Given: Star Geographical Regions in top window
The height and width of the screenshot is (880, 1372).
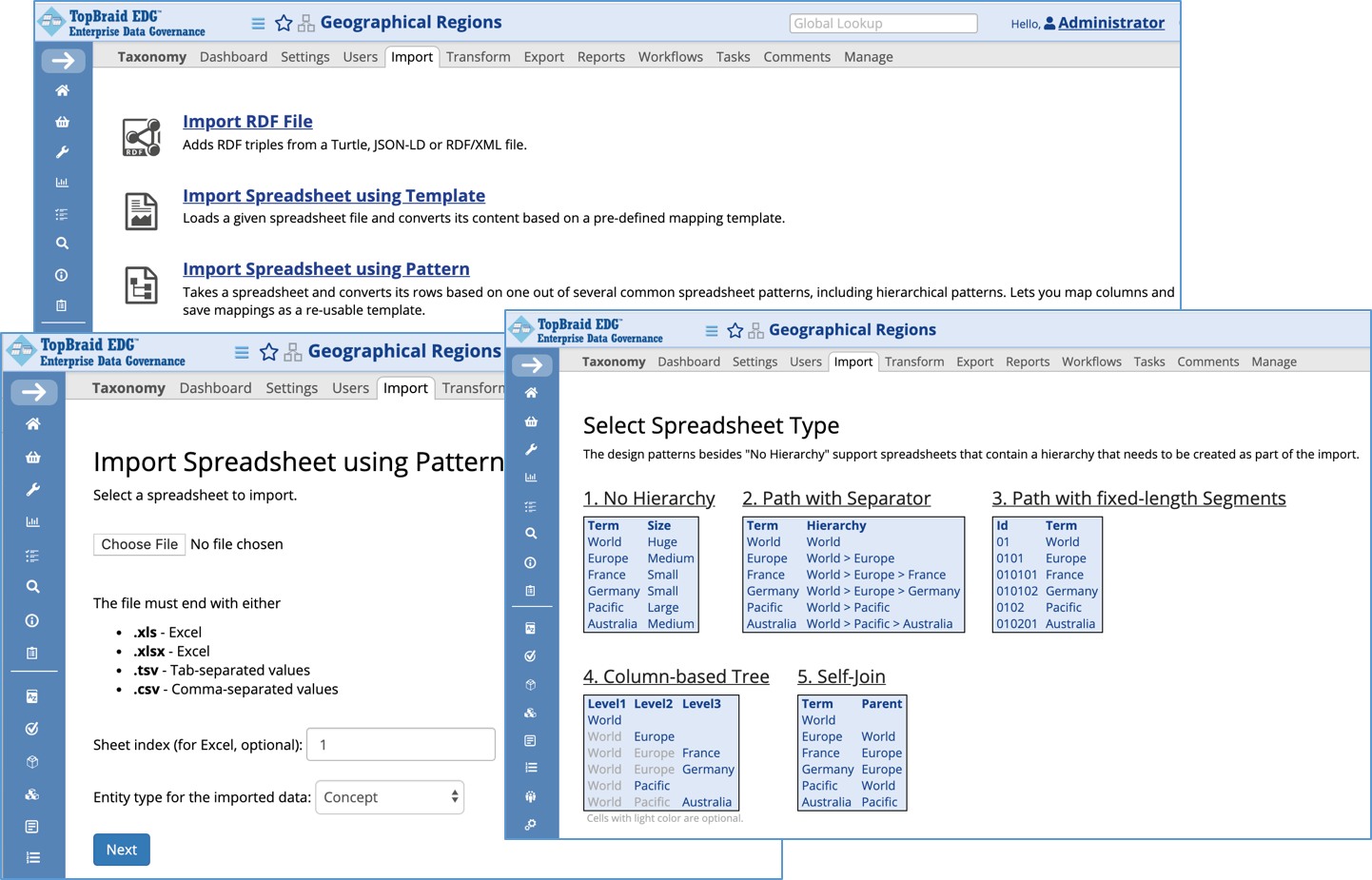Looking at the screenshot, I should (284, 23).
